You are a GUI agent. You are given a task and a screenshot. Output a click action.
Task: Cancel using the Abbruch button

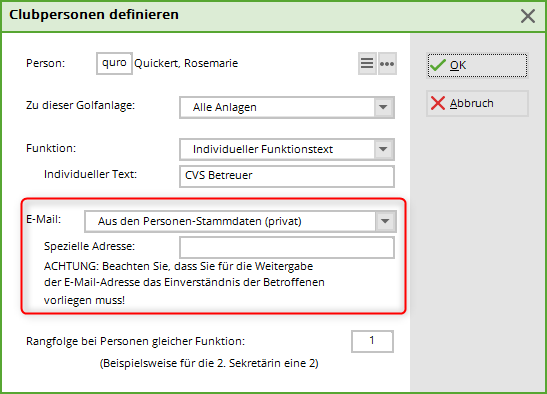[477, 104]
